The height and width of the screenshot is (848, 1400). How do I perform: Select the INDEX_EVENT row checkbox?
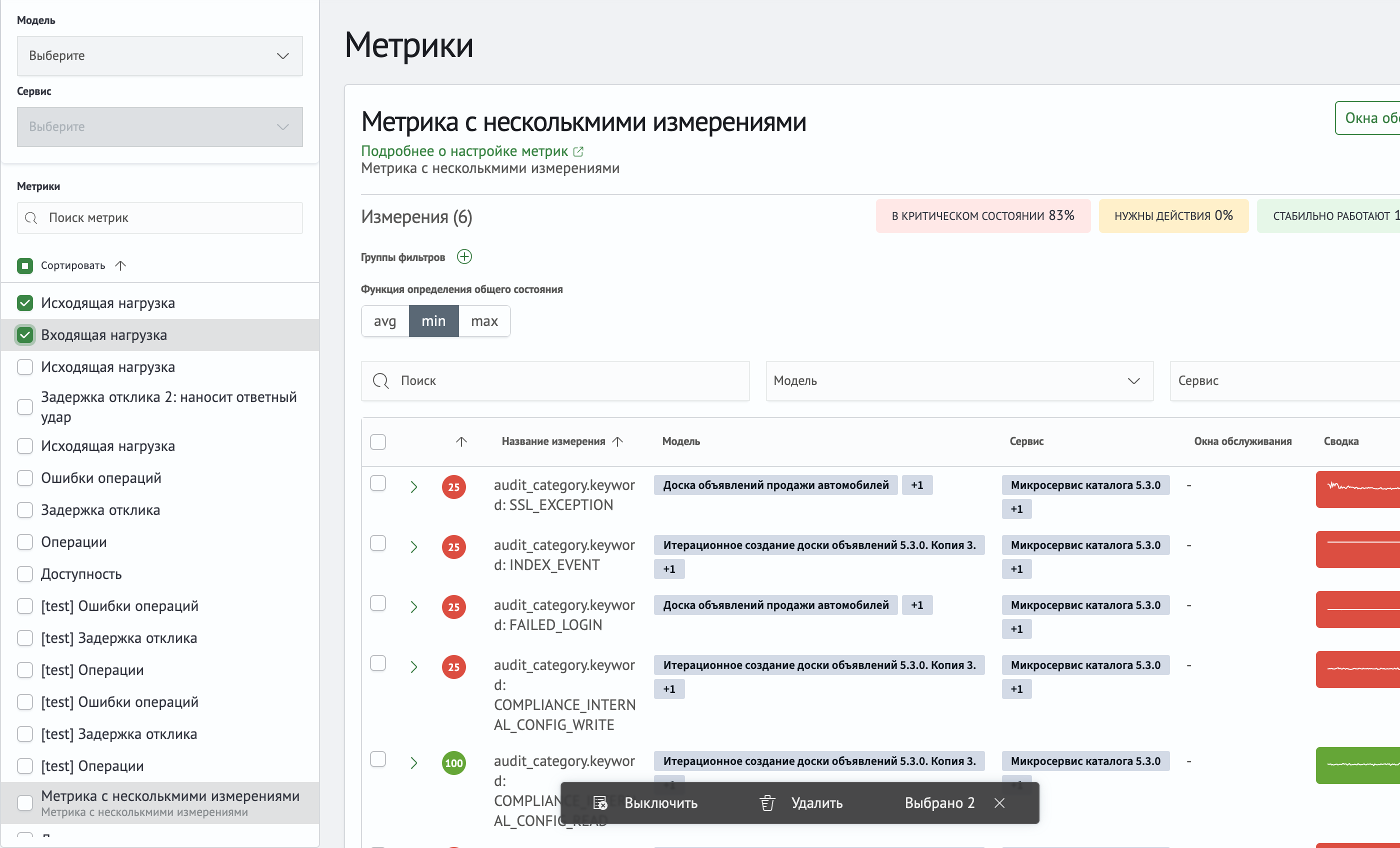coord(378,543)
